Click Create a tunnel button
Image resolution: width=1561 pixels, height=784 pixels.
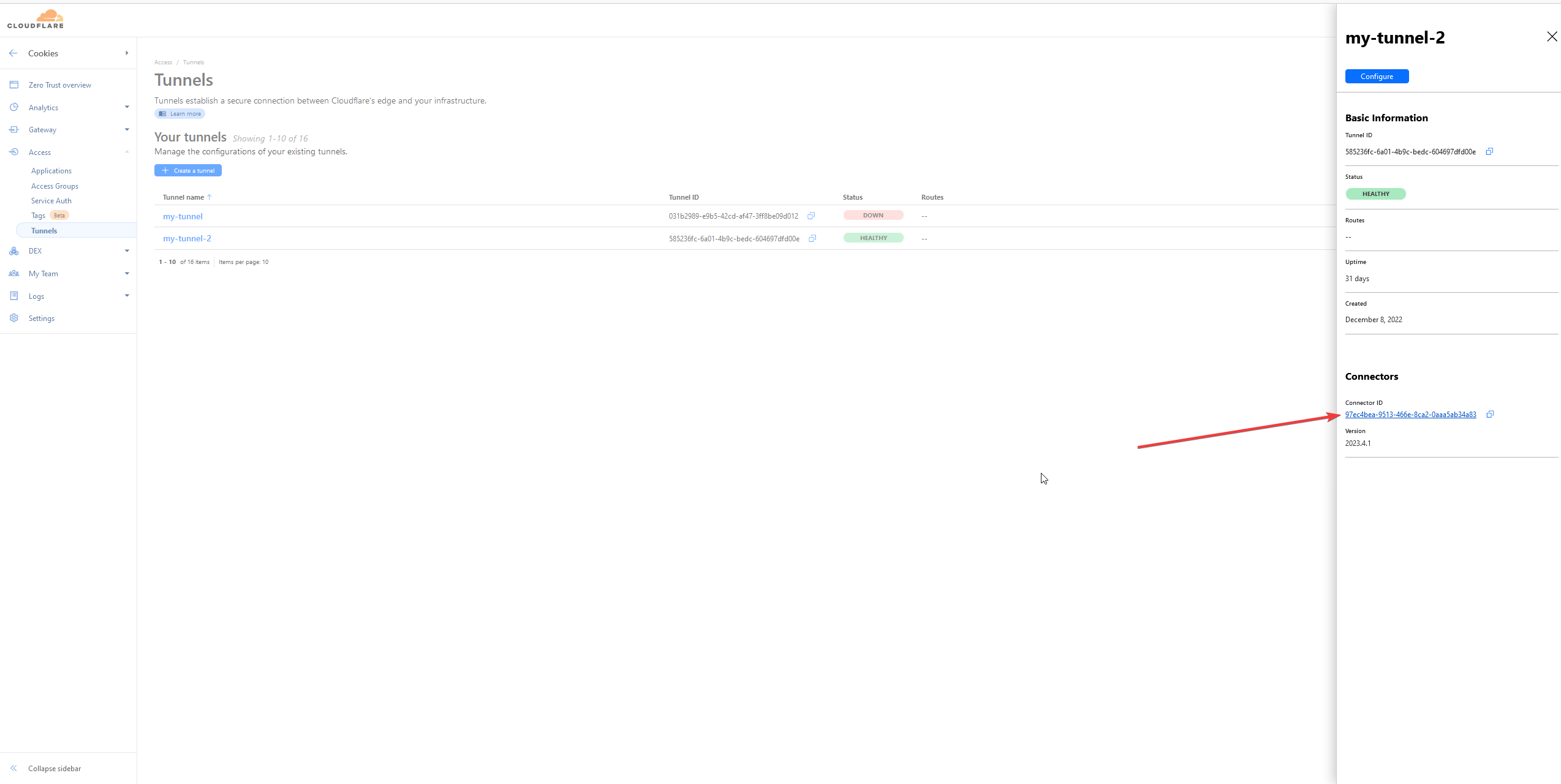coord(188,170)
